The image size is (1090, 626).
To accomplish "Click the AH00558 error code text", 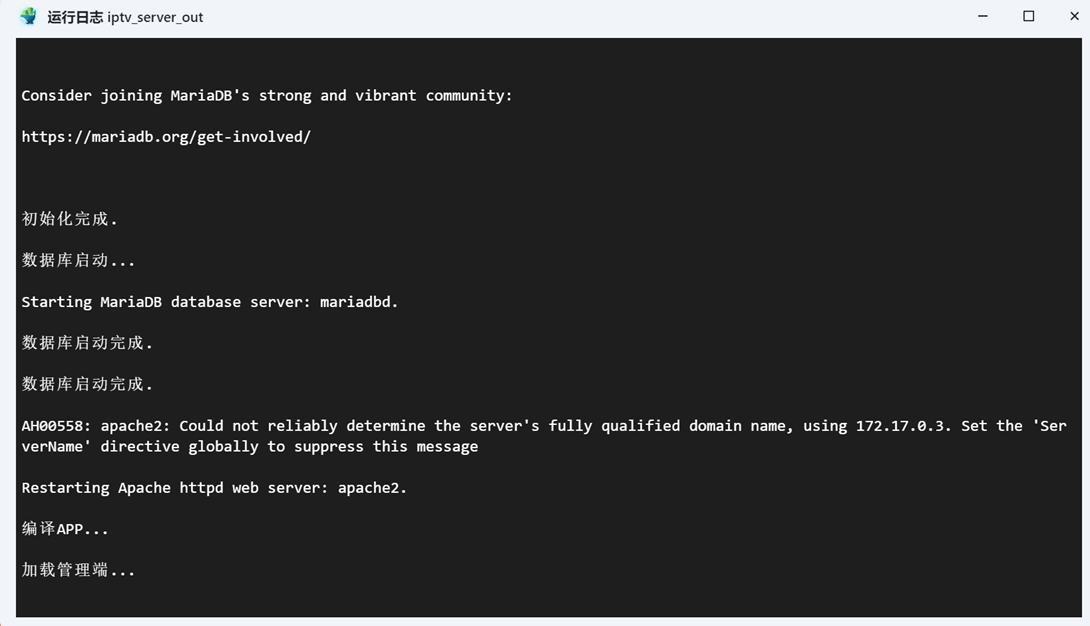I will point(60,426).
